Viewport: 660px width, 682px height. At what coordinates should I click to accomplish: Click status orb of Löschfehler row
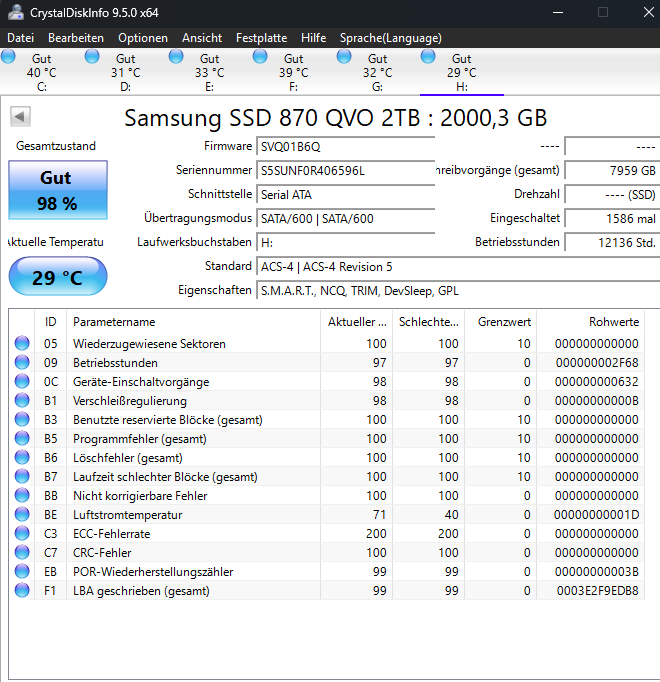[22, 457]
